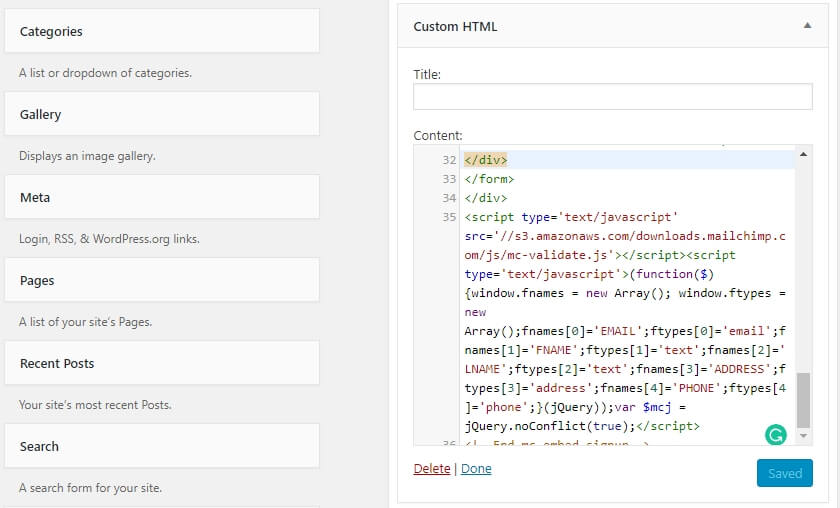Click 'A list of your site's Pages.' text
The height and width of the screenshot is (508, 840).
86,322
